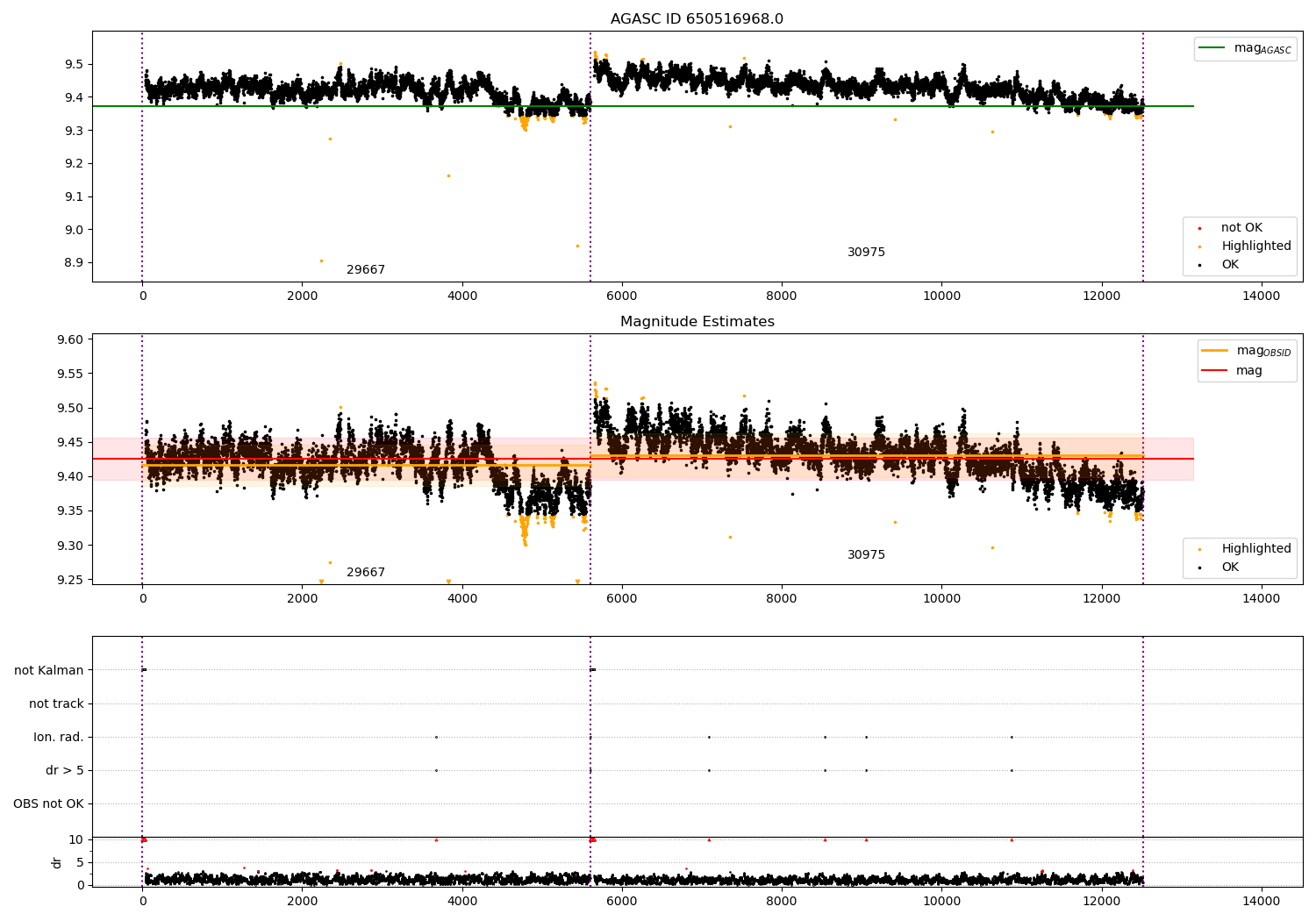The image size is (1316, 921).
Task: Click y-axis tick '8.9' in top plot
Action: click(74, 262)
